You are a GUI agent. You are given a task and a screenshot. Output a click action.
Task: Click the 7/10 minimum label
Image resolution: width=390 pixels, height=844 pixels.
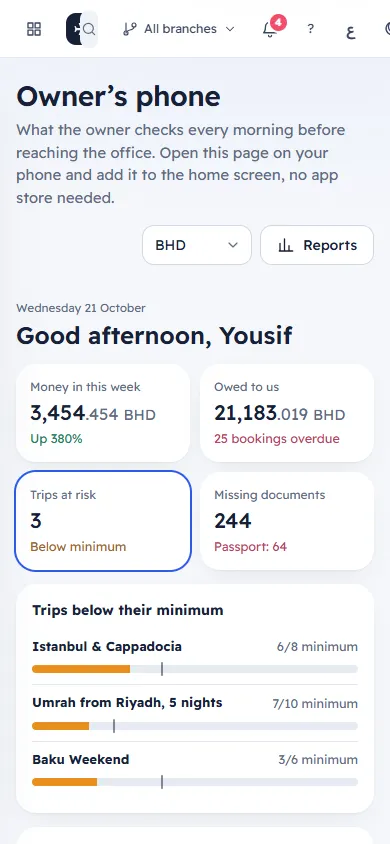[315, 704]
